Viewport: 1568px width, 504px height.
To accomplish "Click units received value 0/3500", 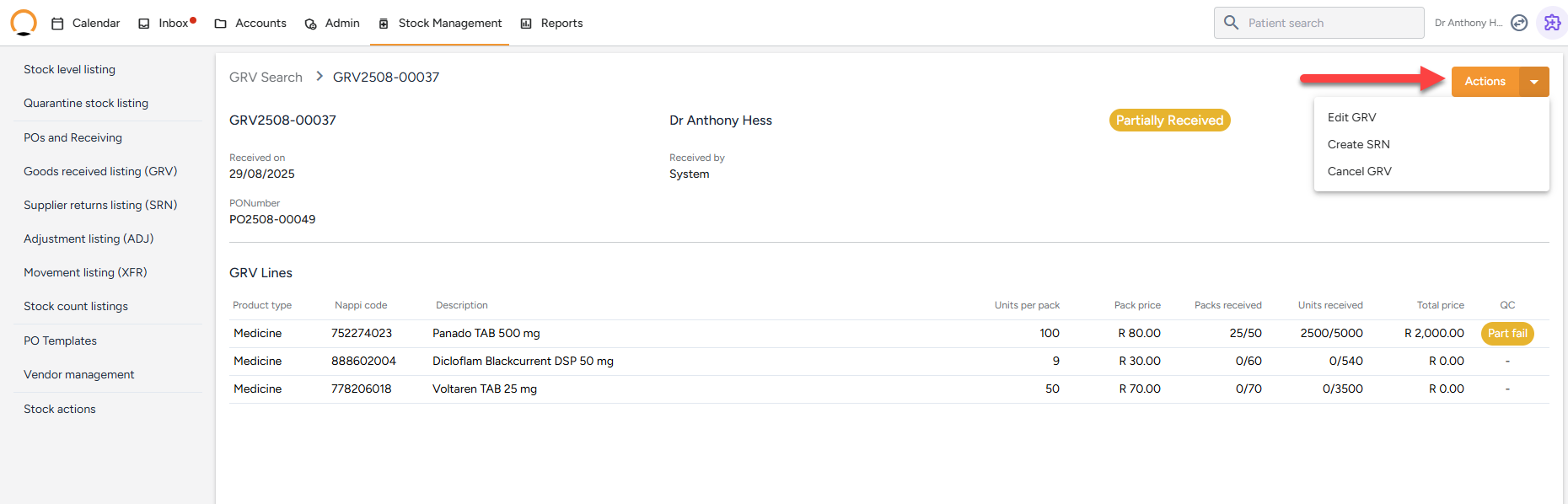I will pyautogui.click(x=1343, y=389).
